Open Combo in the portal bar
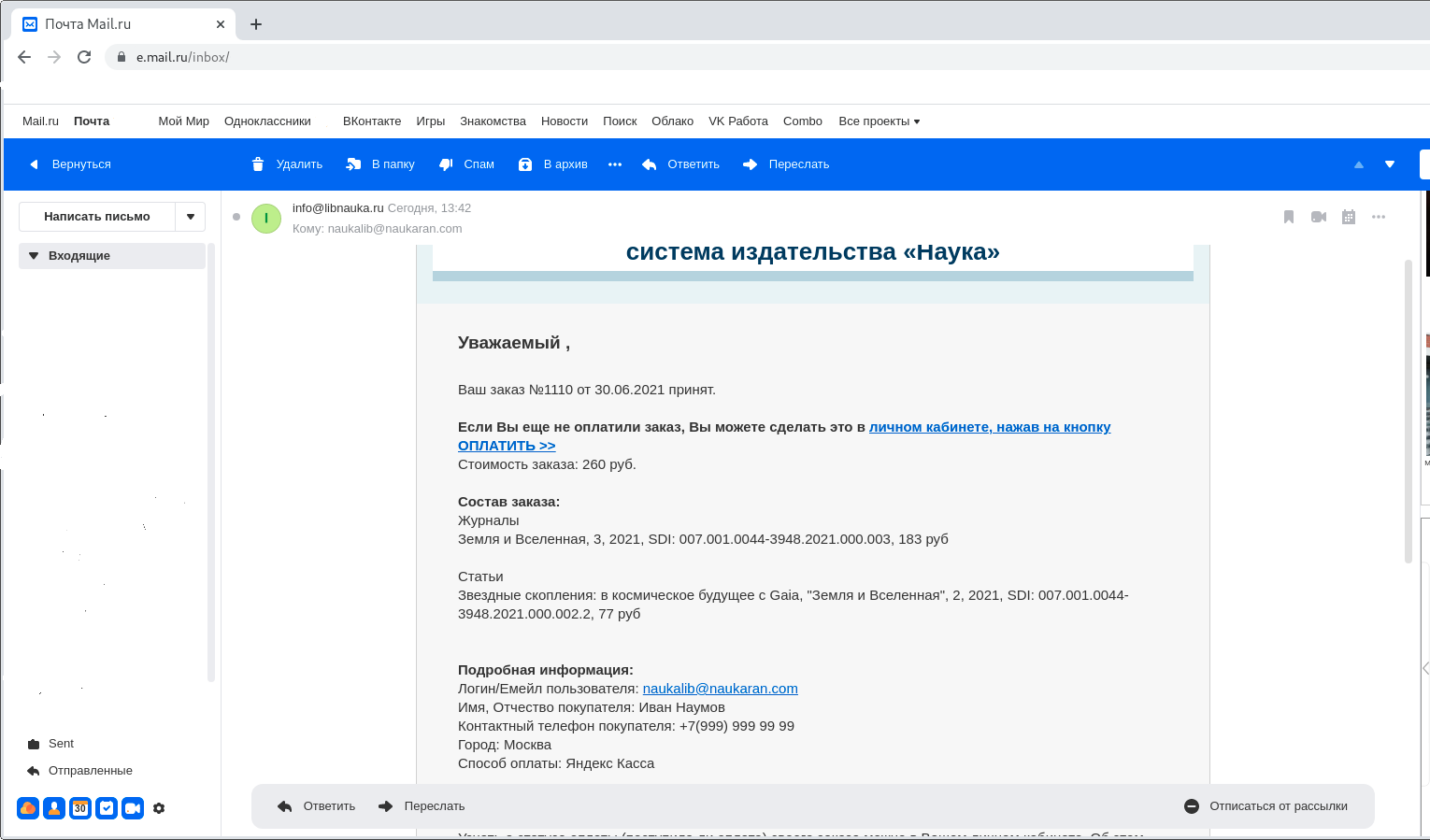1430x840 pixels. click(x=803, y=121)
